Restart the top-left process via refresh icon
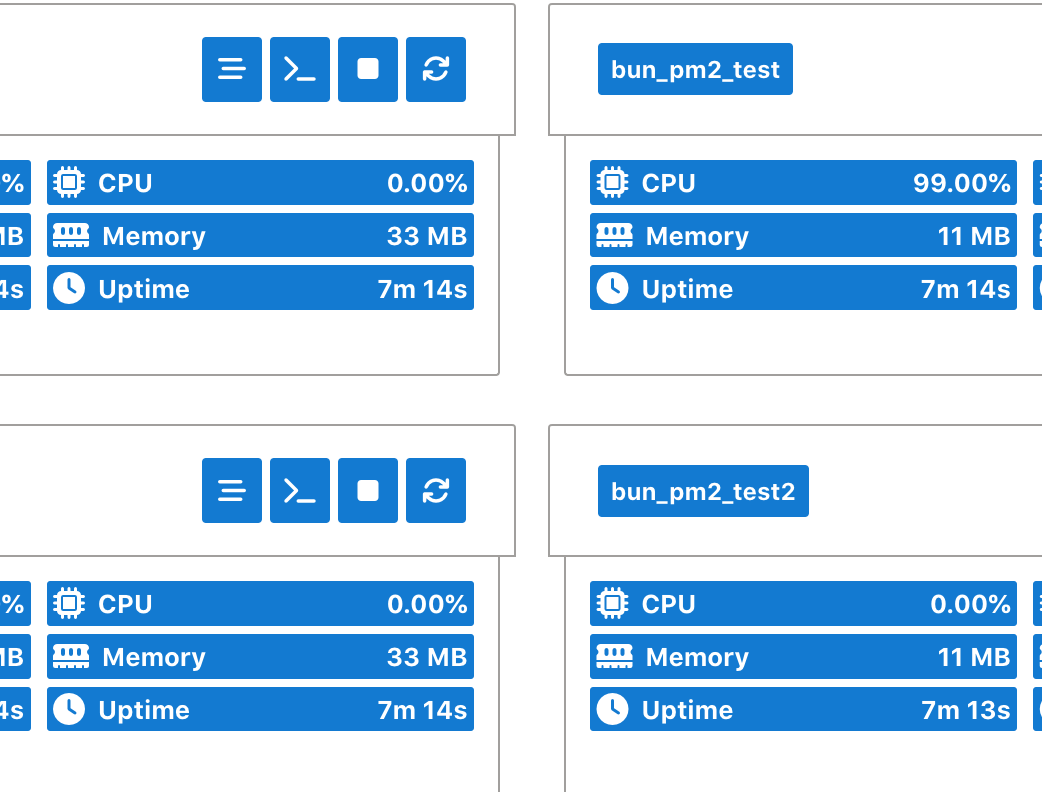This screenshot has width=1042, height=792. pos(435,69)
